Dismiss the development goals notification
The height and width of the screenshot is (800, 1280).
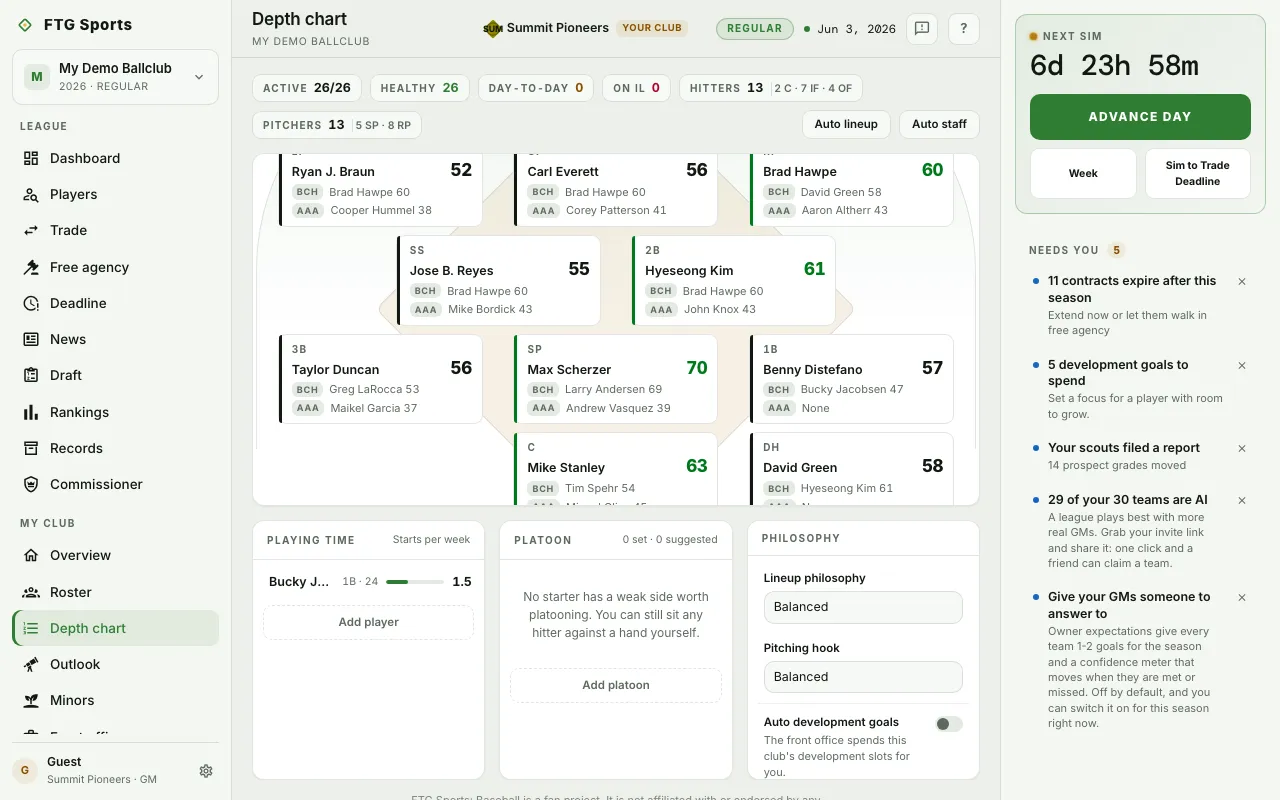pyautogui.click(x=1242, y=366)
